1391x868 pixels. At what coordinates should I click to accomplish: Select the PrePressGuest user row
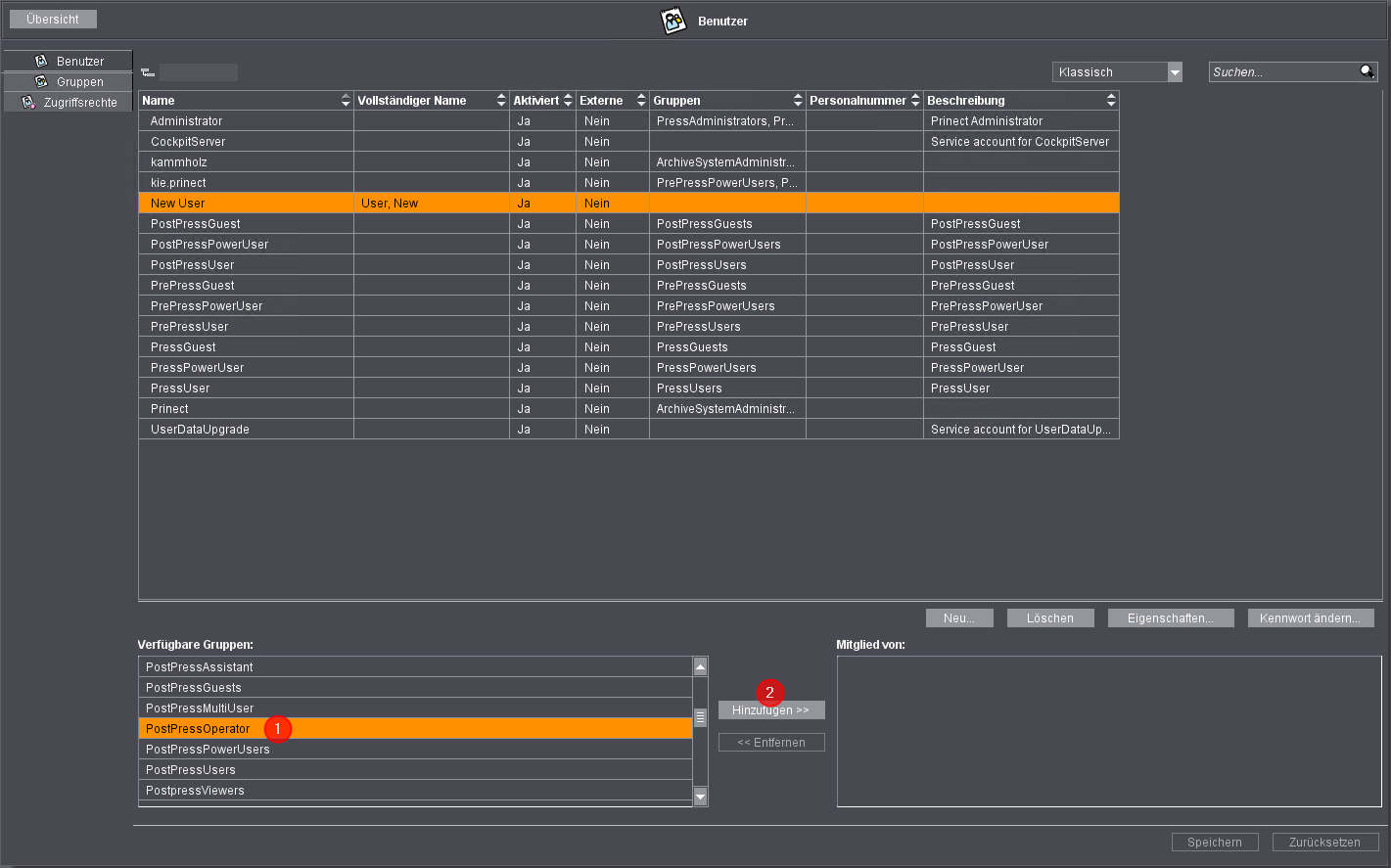[x=628, y=286]
